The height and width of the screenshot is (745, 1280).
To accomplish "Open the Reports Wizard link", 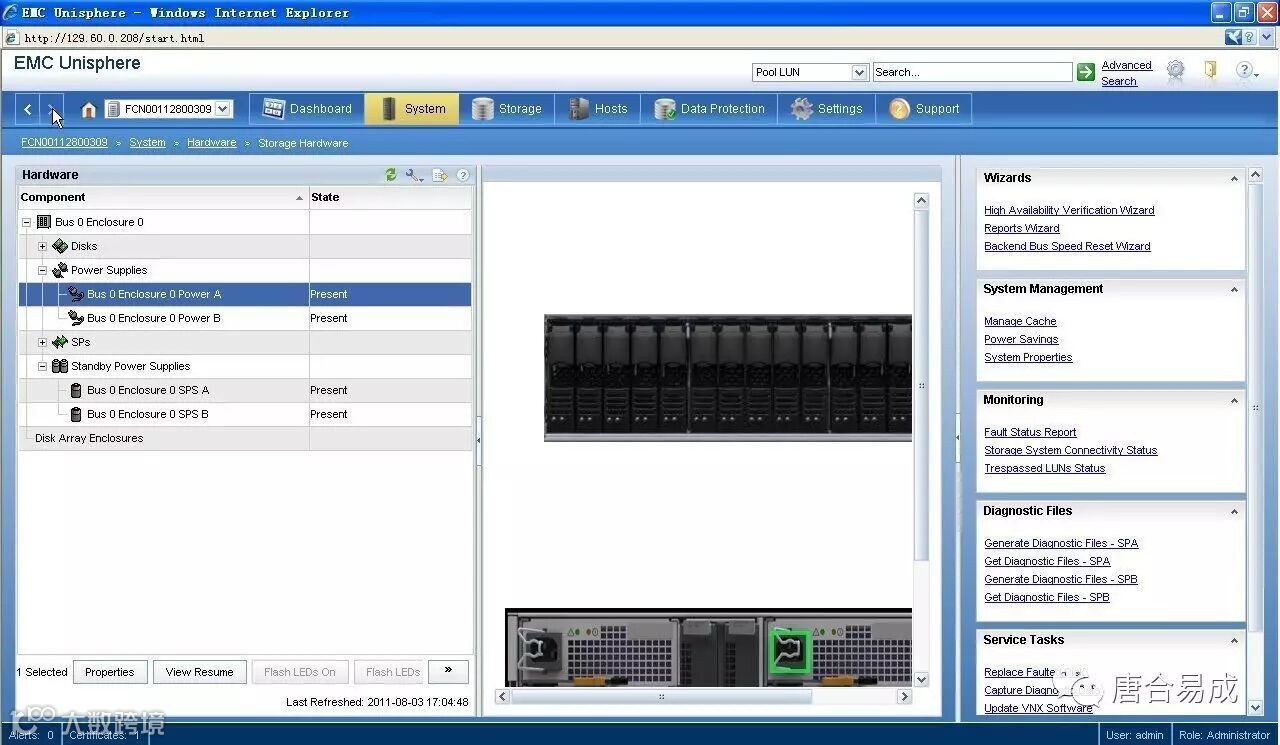I will (x=1022, y=228).
